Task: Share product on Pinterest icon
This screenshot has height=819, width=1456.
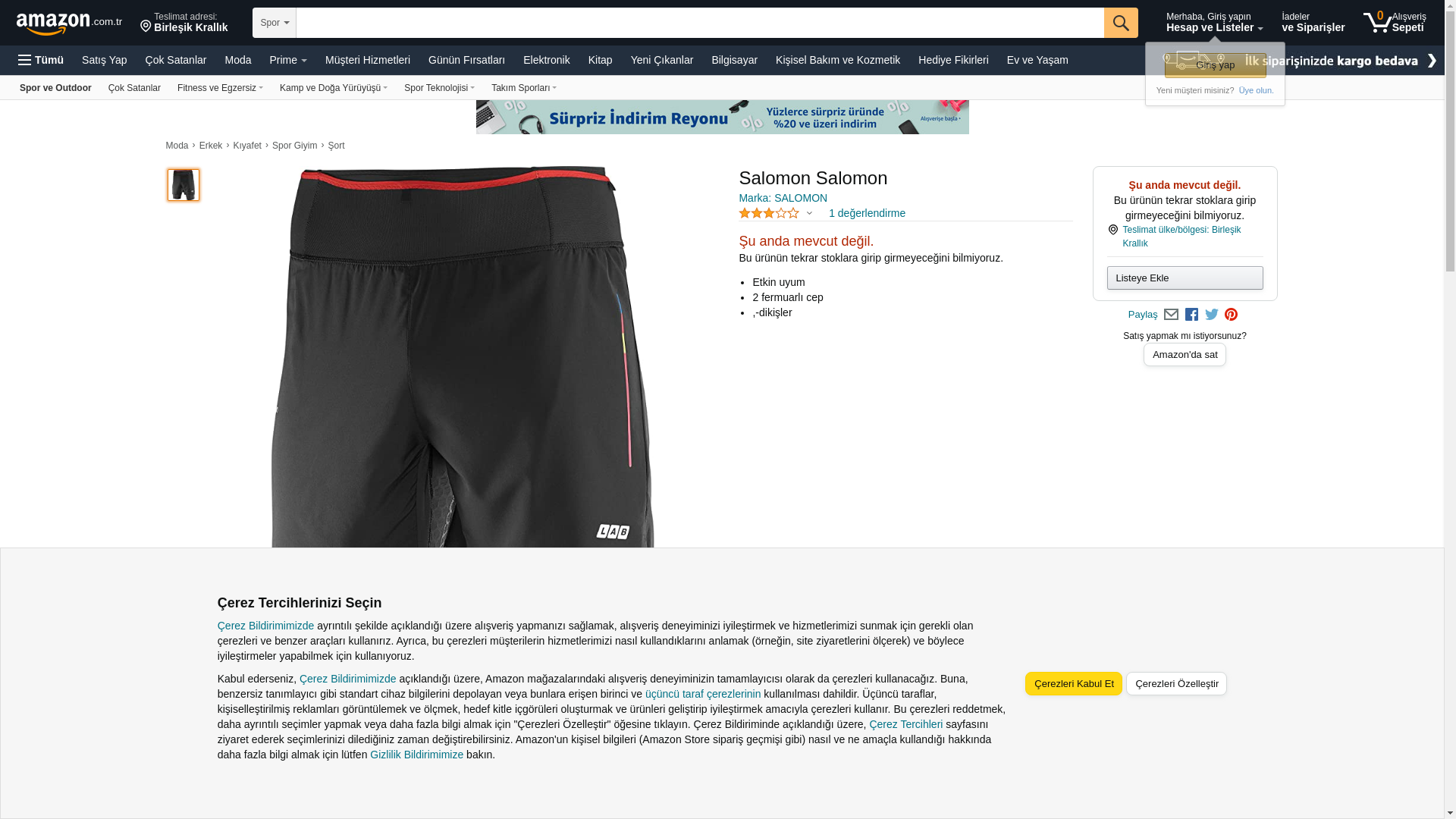Action: (x=1231, y=315)
